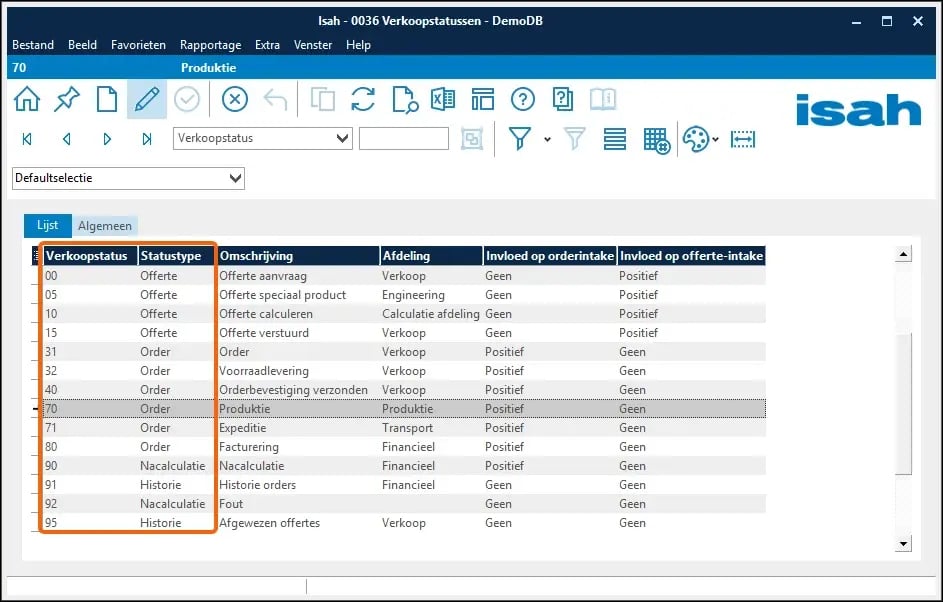Image resolution: width=943 pixels, height=602 pixels.
Task: Select the Afgewezen offertes row
Action: coord(404,523)
